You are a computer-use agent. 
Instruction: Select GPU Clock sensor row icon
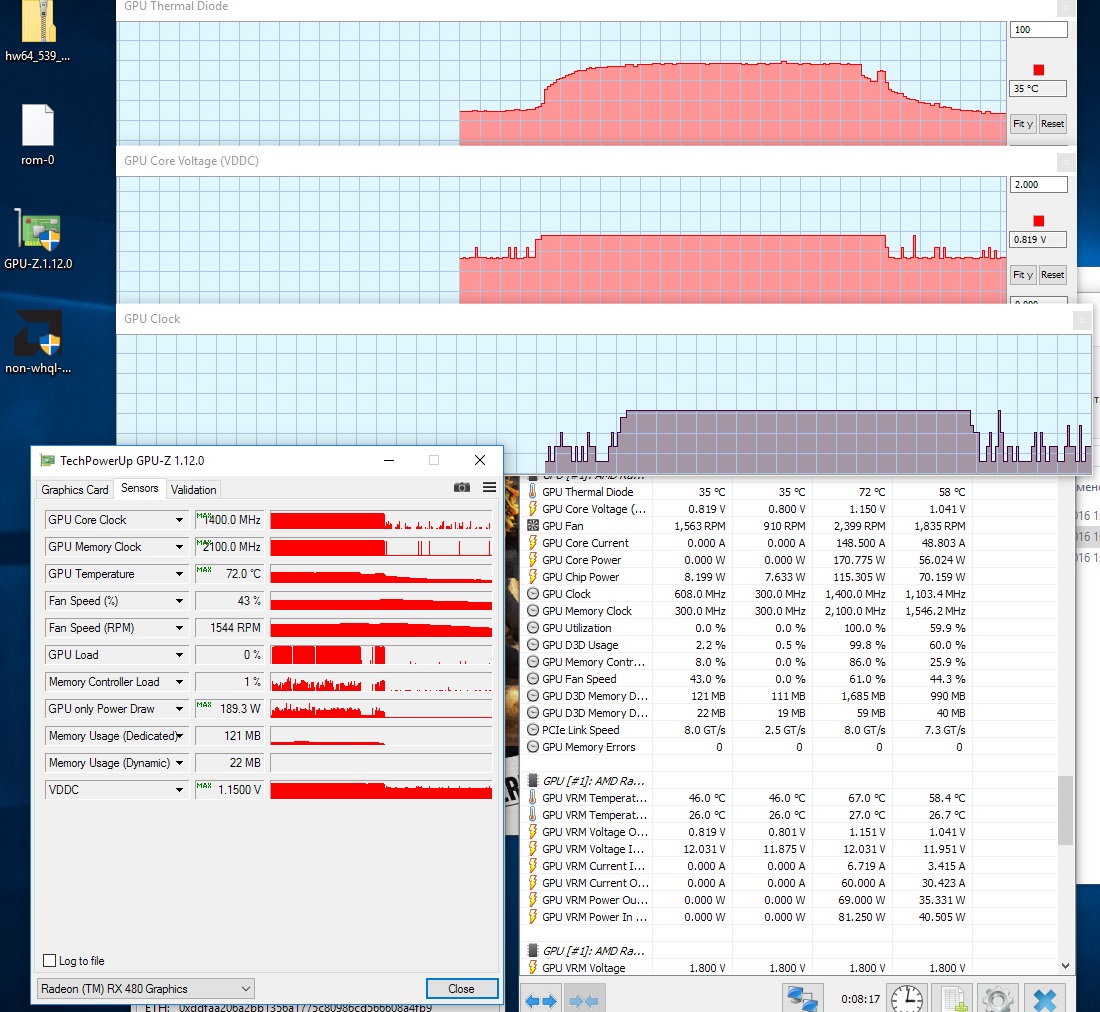pos(532,594)
